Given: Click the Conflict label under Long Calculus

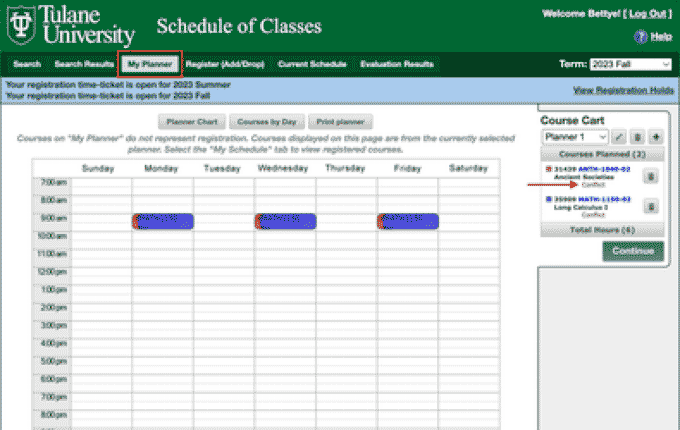Looking at the screenshot, I should [x=593, y=215].
